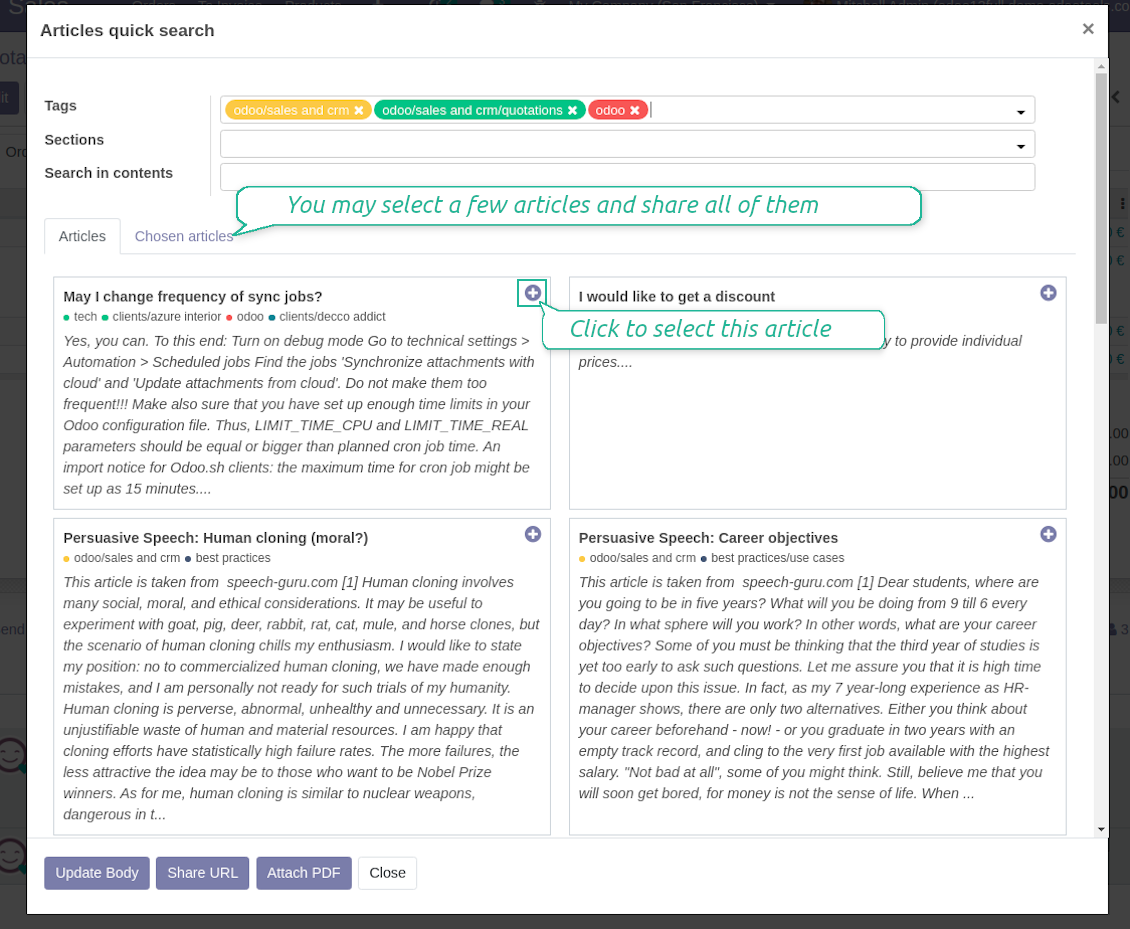Open the Sections selection field
This screenshot has height=929, width=1130.
tap(627, 144)
